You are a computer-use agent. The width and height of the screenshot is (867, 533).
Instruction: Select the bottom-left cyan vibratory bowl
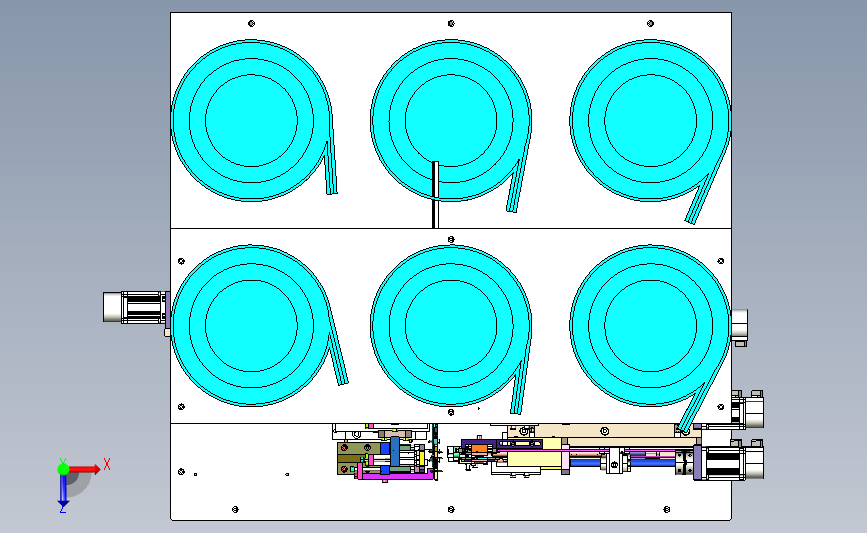point(251,326)
